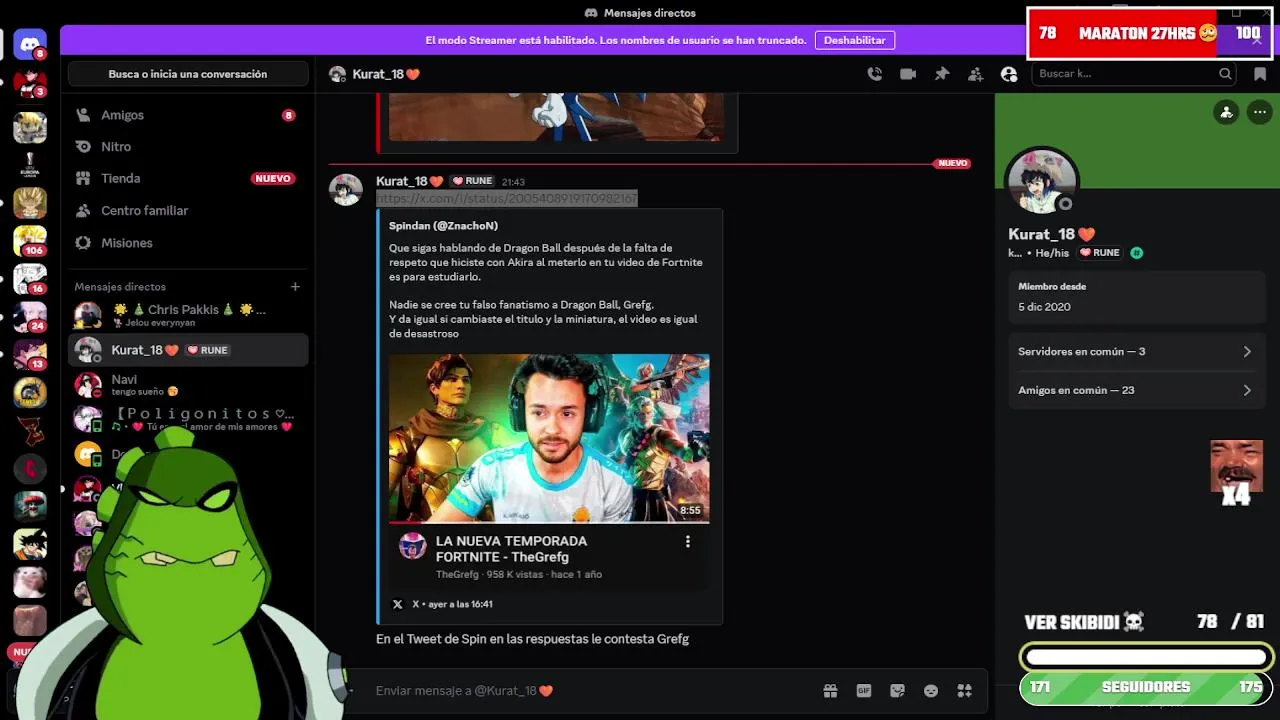Add friends to this DM
Viewport: 1280px width, 720px height.
click(x=975, y=74)
